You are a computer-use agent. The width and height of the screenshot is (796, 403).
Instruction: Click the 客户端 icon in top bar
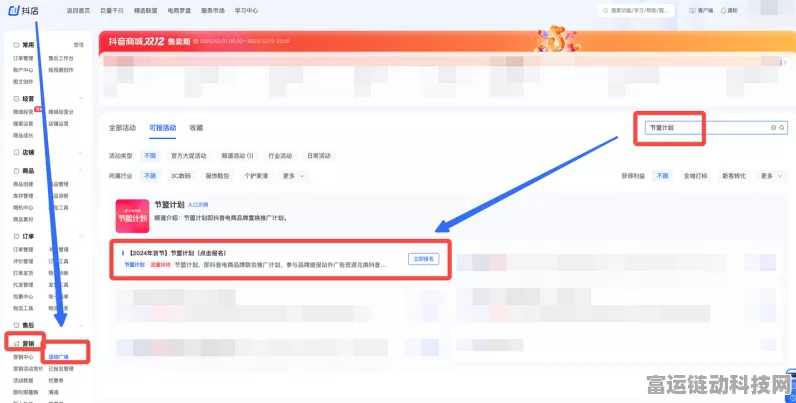tap(692, 11)
